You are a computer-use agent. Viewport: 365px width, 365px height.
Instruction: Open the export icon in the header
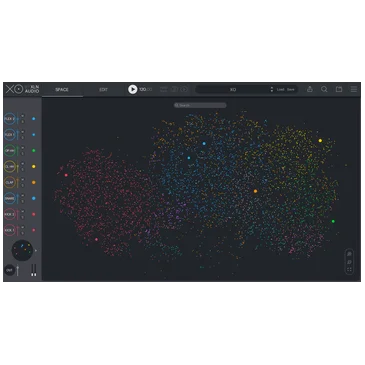(x=310, y=89)
